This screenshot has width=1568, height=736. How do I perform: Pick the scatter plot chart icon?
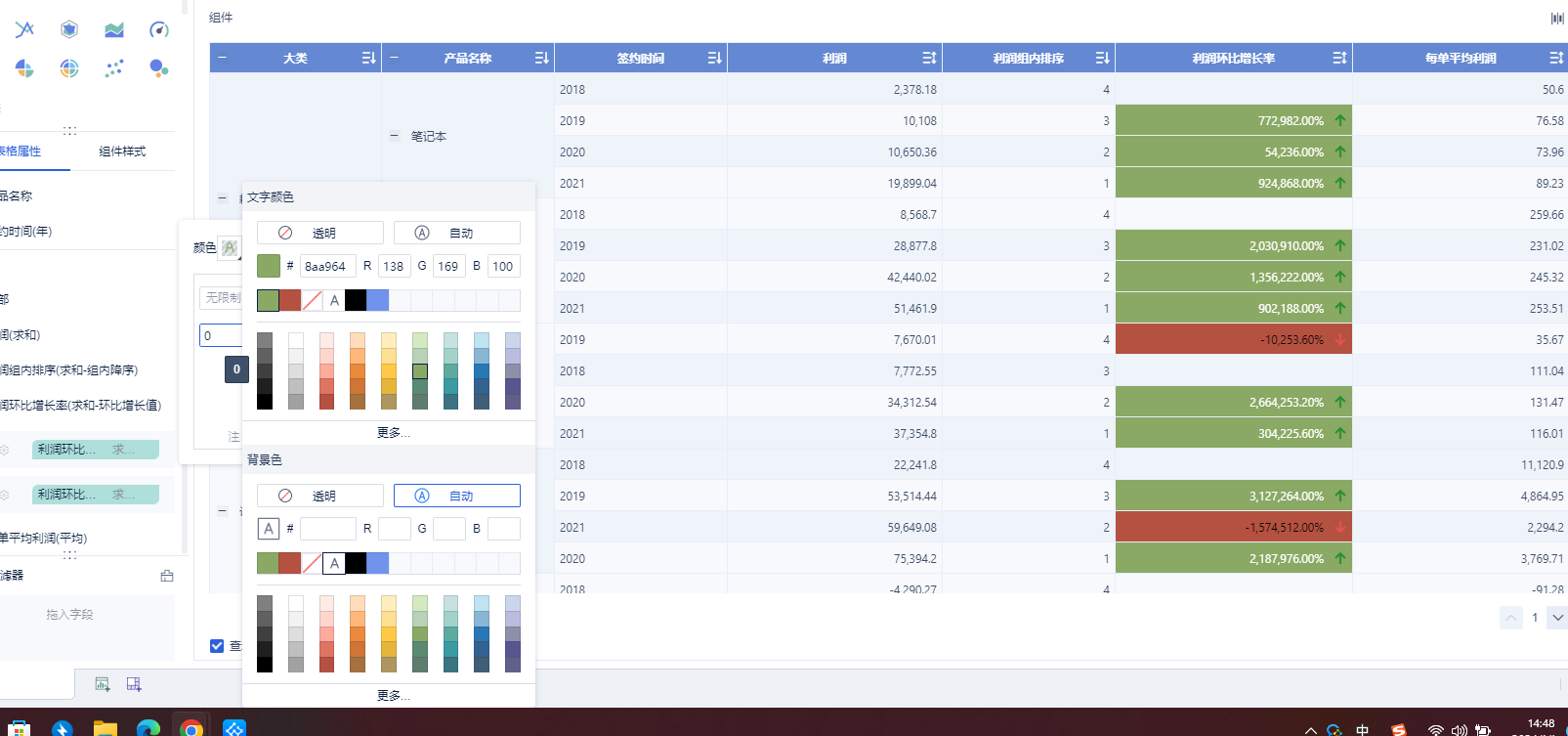click(114, 68)
